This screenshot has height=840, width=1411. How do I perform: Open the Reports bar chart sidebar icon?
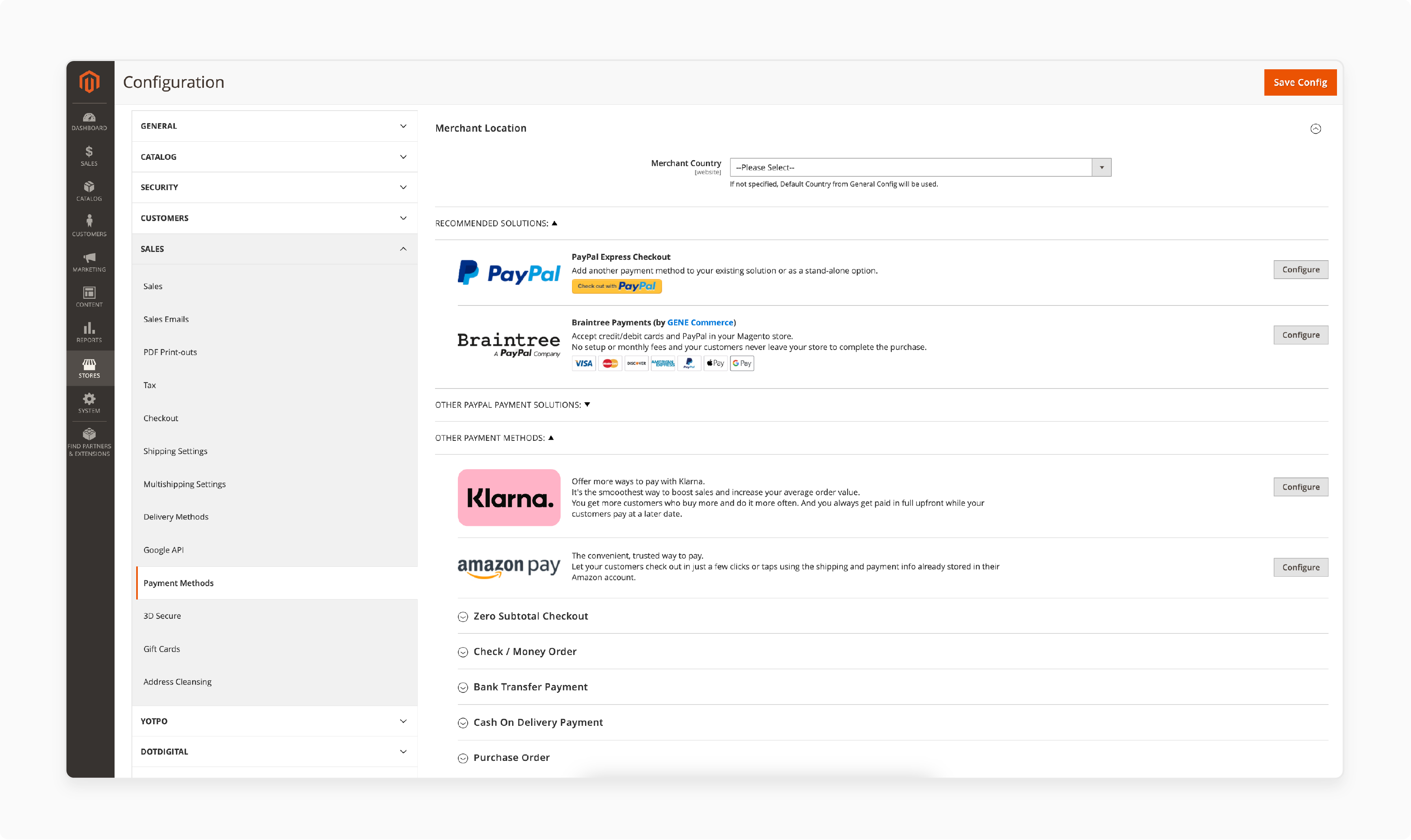point(89,332)
